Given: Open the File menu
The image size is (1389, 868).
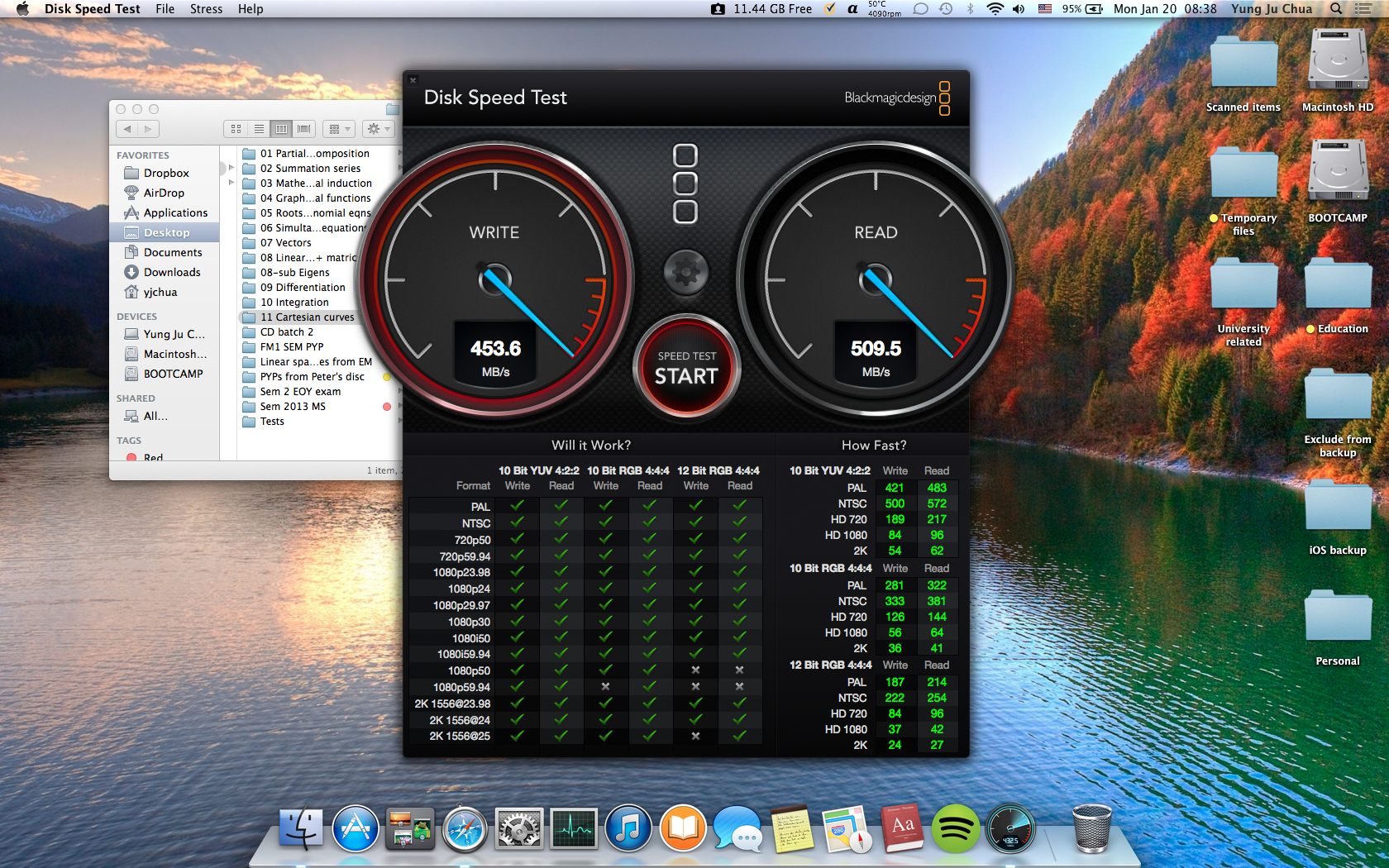Looking at the screenshot, I should [x=165, y=9].
